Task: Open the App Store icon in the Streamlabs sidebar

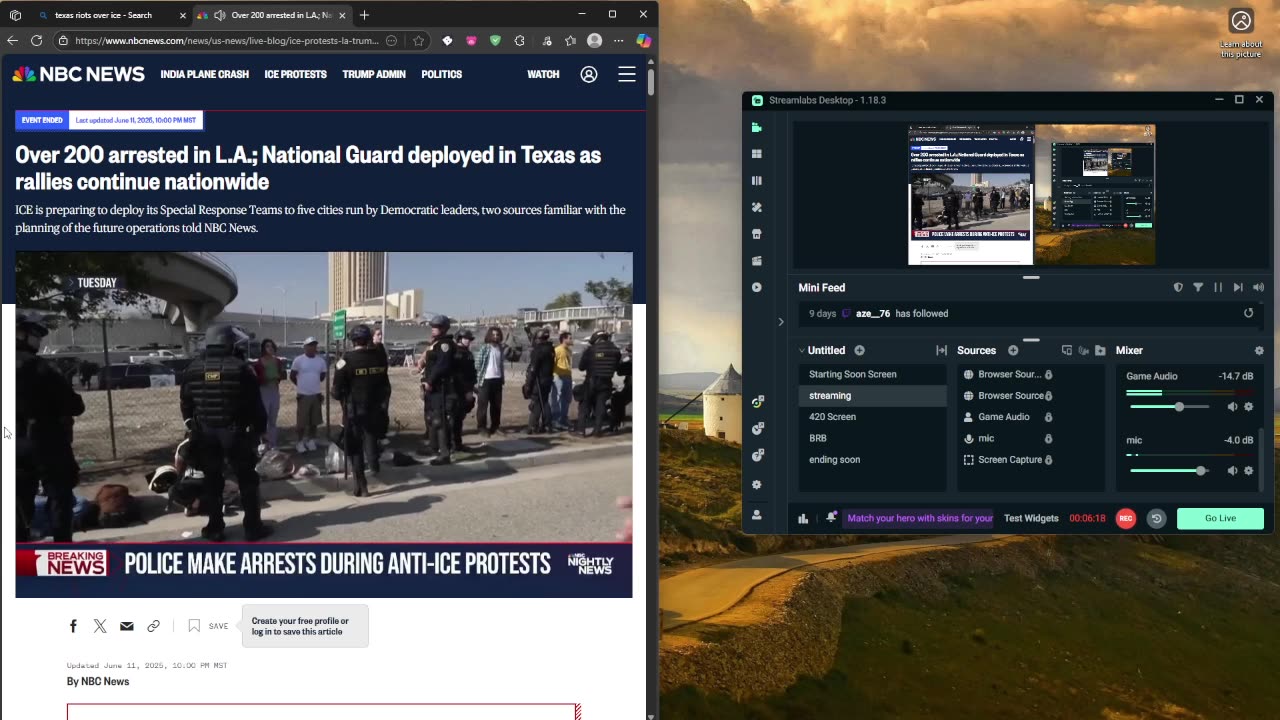Action: 757,234
